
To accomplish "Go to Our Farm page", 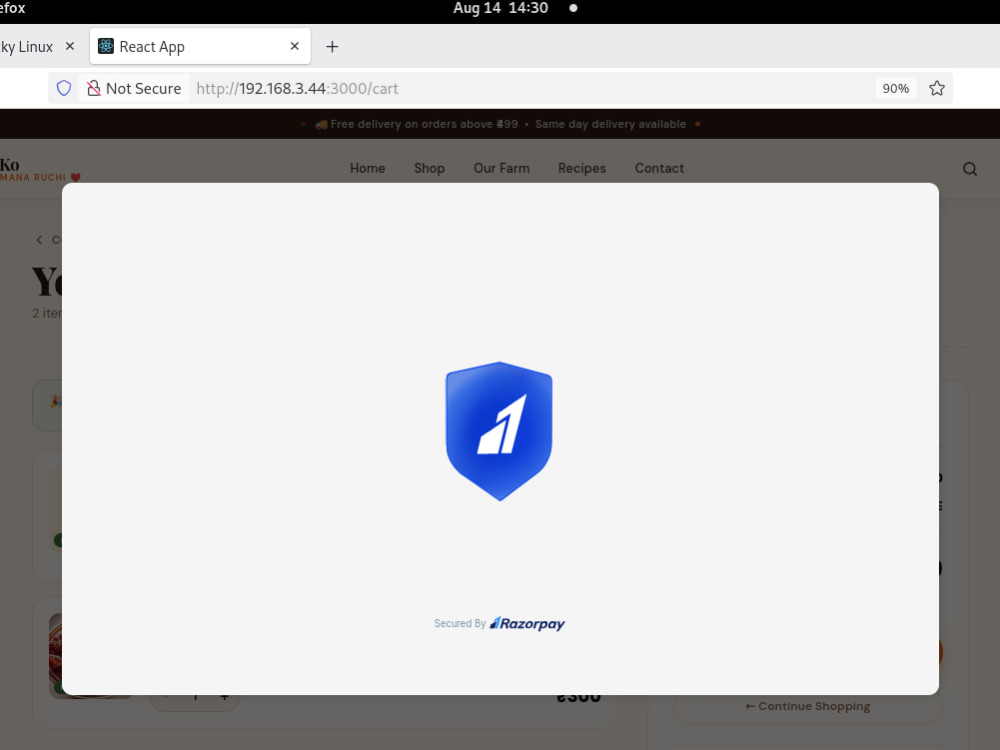I will tap(501, 168).
